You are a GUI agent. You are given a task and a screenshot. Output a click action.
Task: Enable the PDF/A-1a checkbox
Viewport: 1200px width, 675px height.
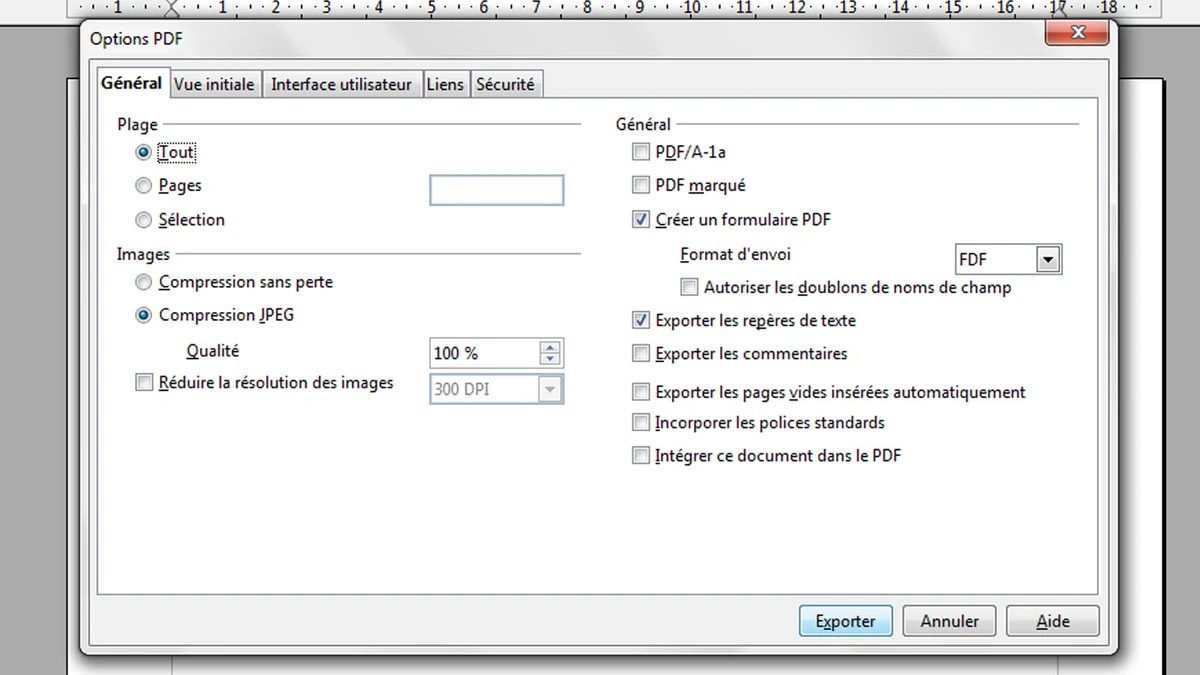[x=641, y=153]
